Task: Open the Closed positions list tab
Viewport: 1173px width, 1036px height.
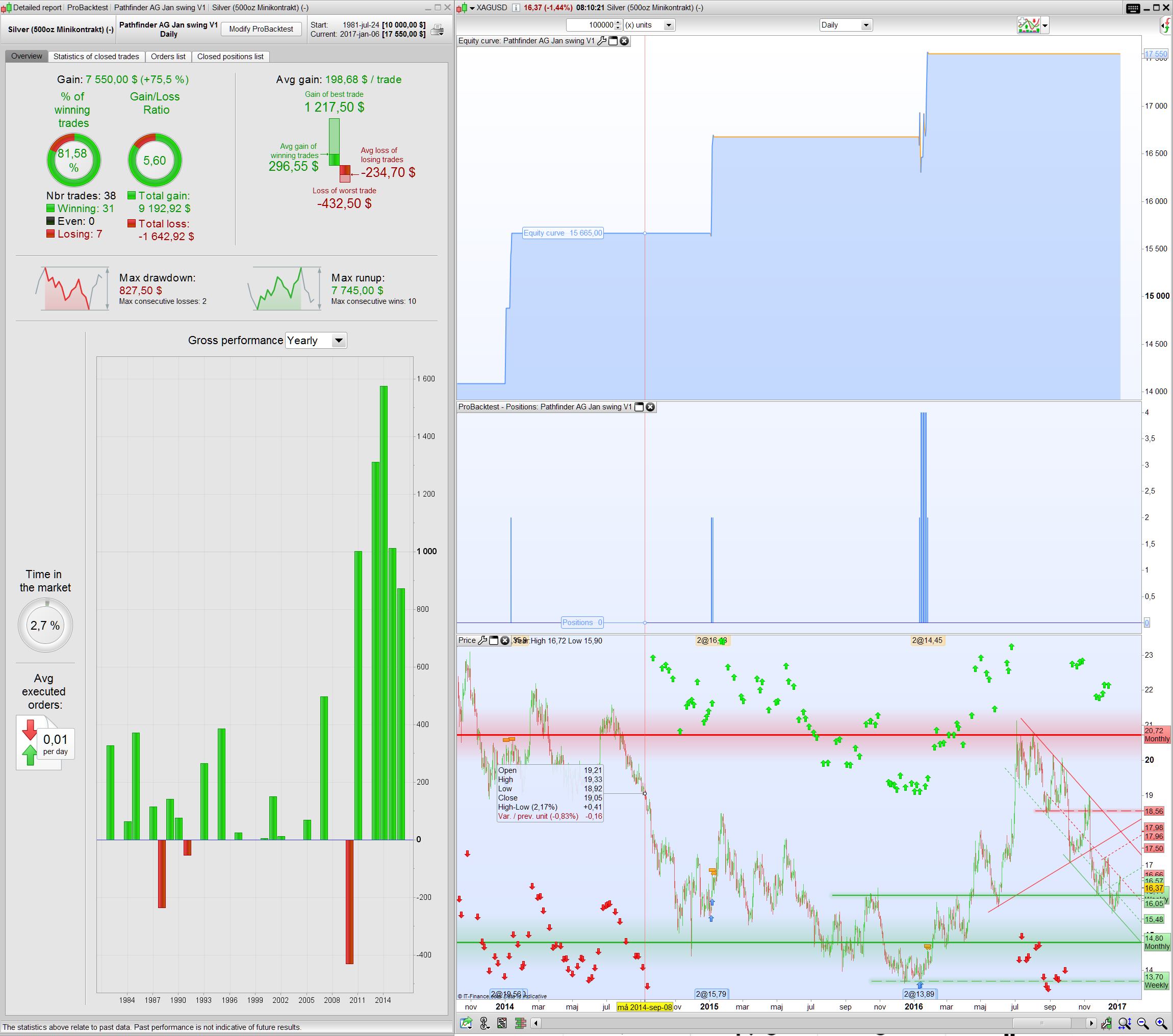Action: point(230,56)
